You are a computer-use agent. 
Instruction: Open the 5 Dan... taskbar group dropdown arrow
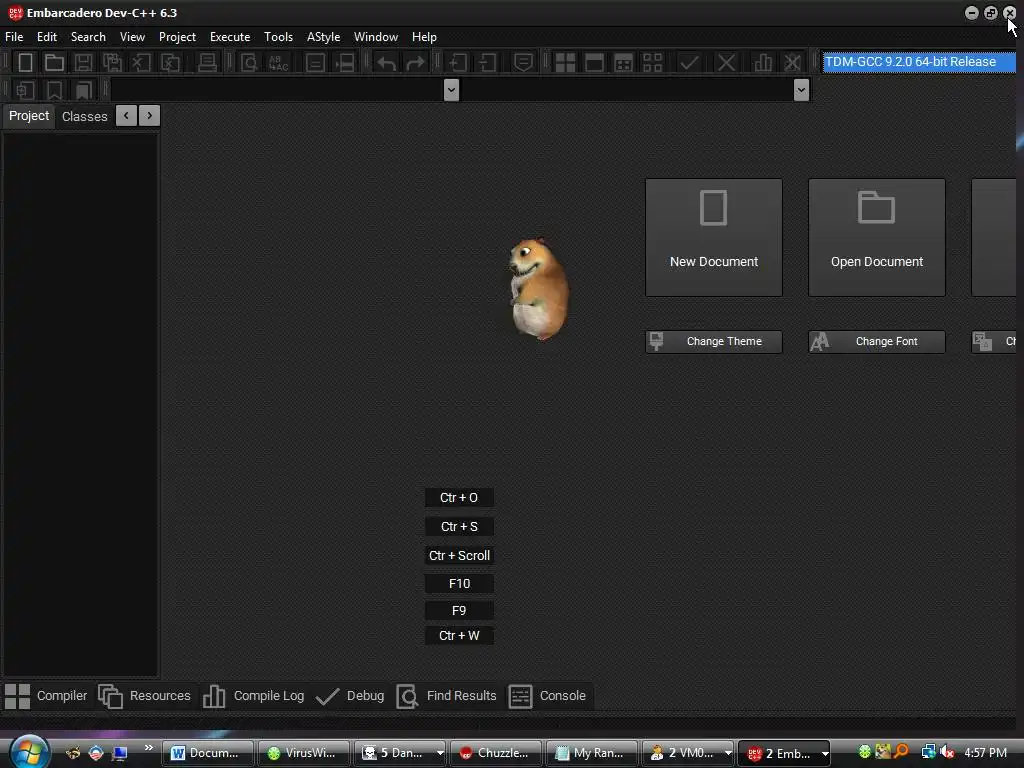440,753
